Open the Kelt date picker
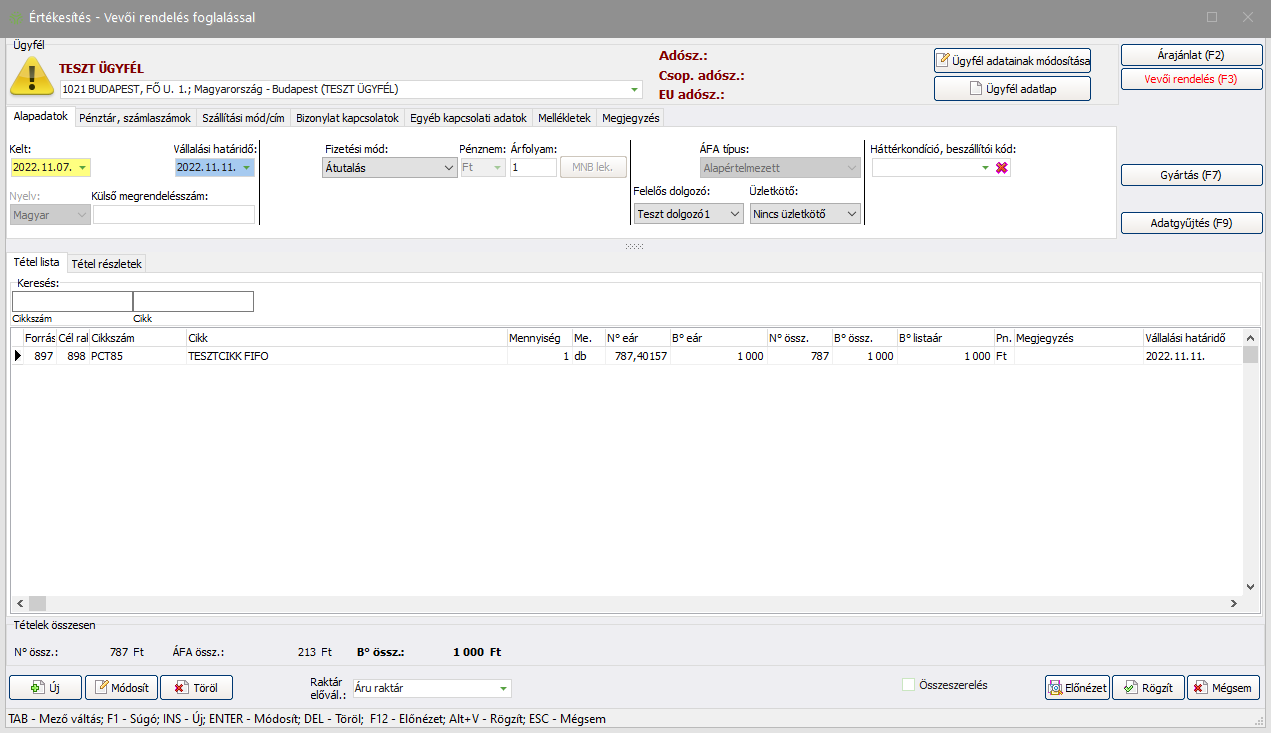 click(82, 168)
